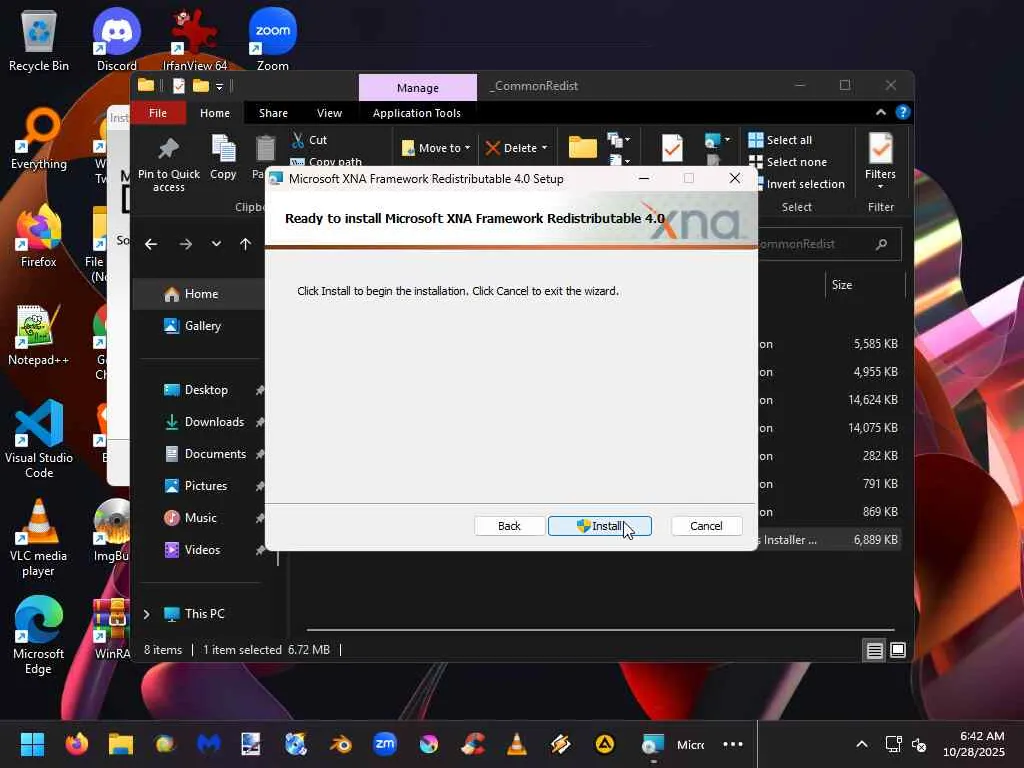Click the search box in _CommonRedist

829,244
